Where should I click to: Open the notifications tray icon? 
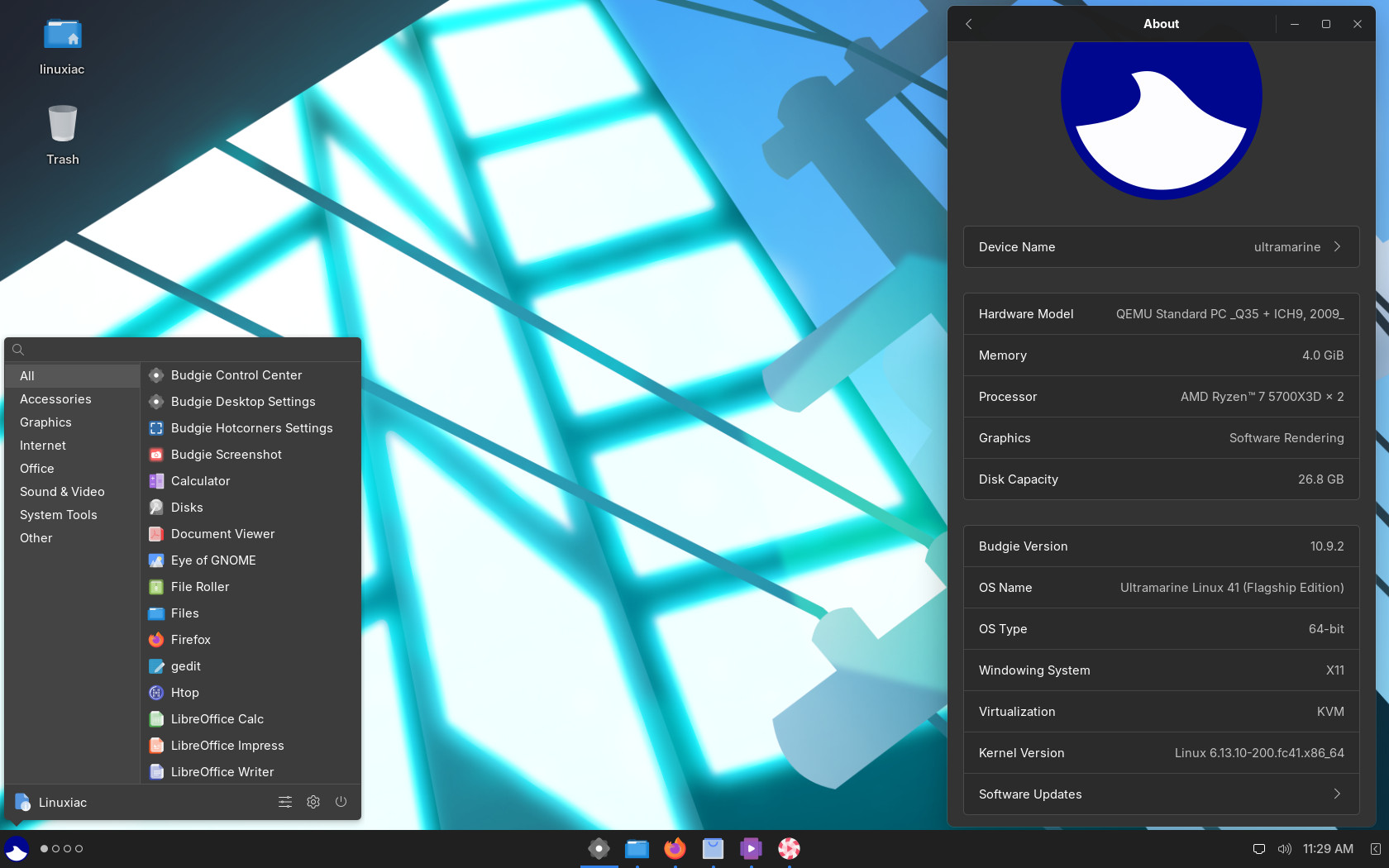tap(1259, 849)
